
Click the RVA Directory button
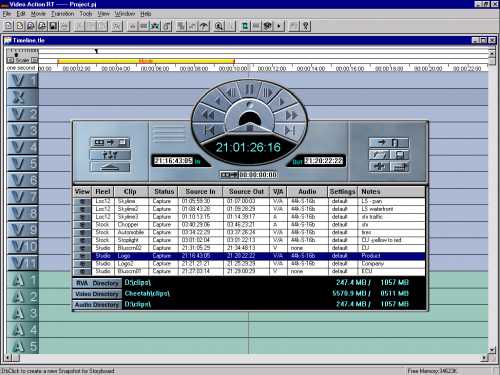(97, 283)
